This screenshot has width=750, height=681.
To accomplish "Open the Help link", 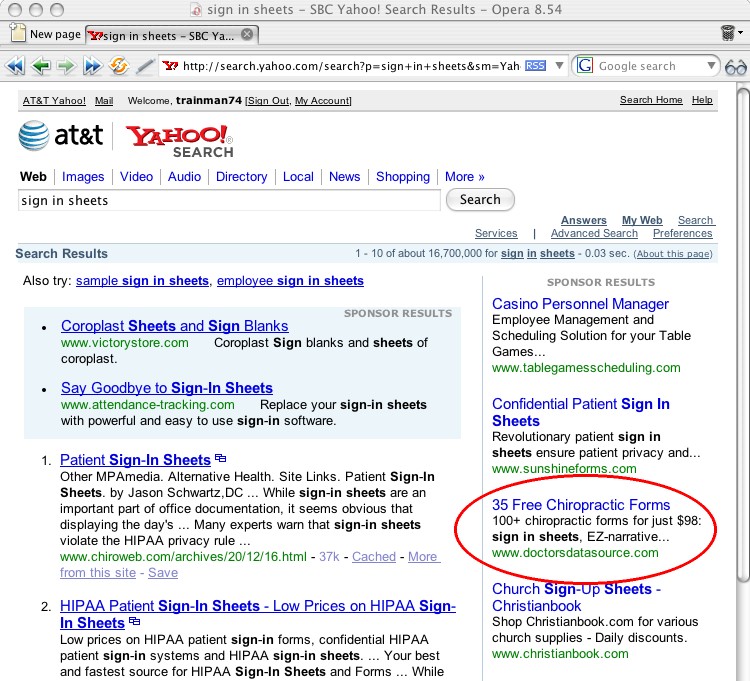I will click(702, 99).
